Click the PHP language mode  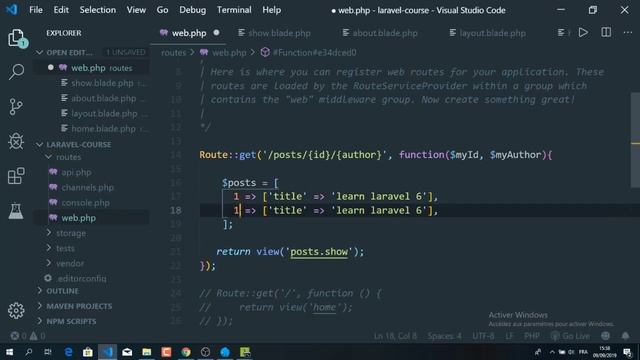[x=531, y=336]
